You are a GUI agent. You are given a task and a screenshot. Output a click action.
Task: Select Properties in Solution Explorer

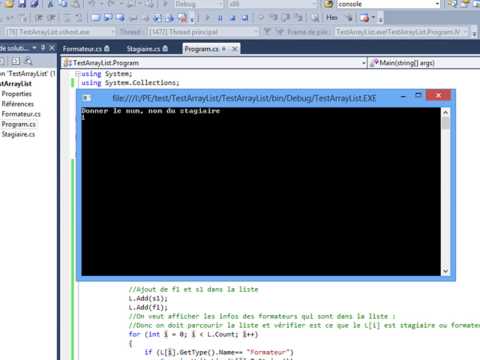coord(17,94)
